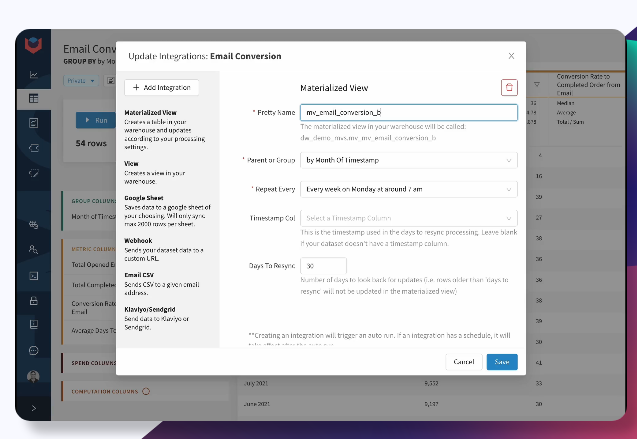Screen dimensions: 637x439
Task: Click the Add Integration button
Action: (162, 87)
